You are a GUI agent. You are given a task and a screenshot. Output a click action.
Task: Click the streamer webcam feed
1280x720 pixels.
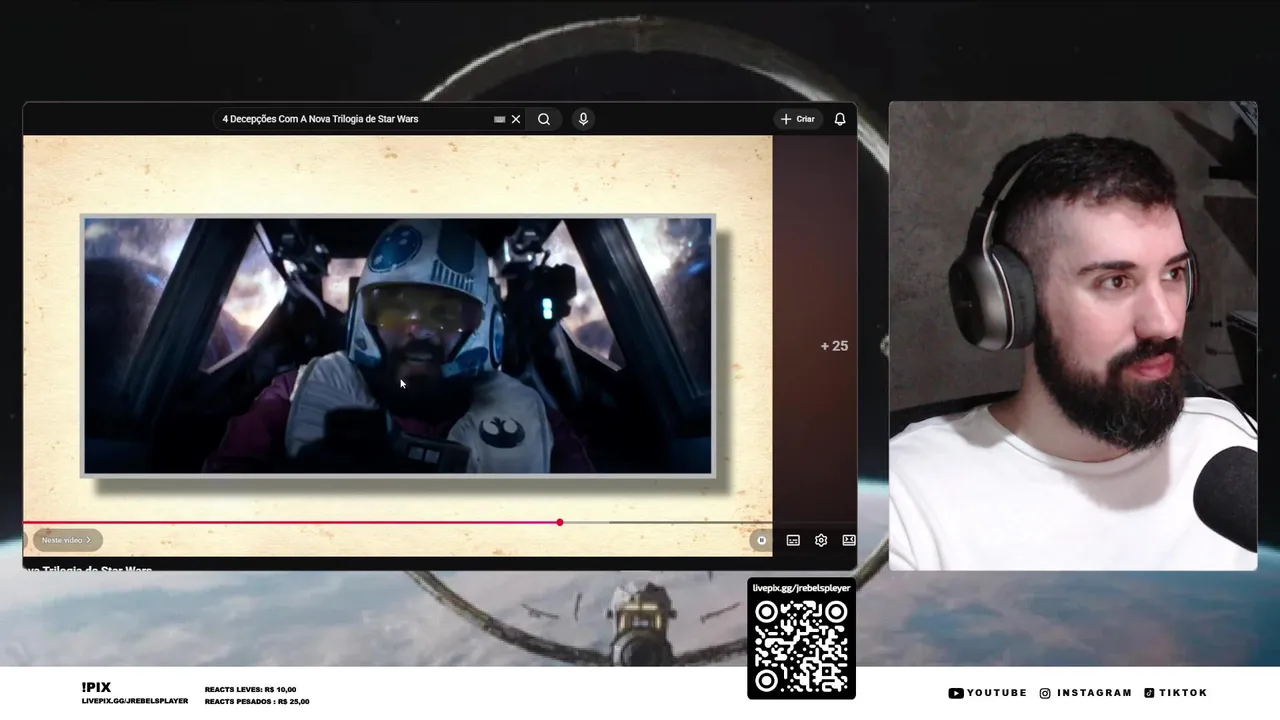pyautogui.click(x=1073, y=336)
